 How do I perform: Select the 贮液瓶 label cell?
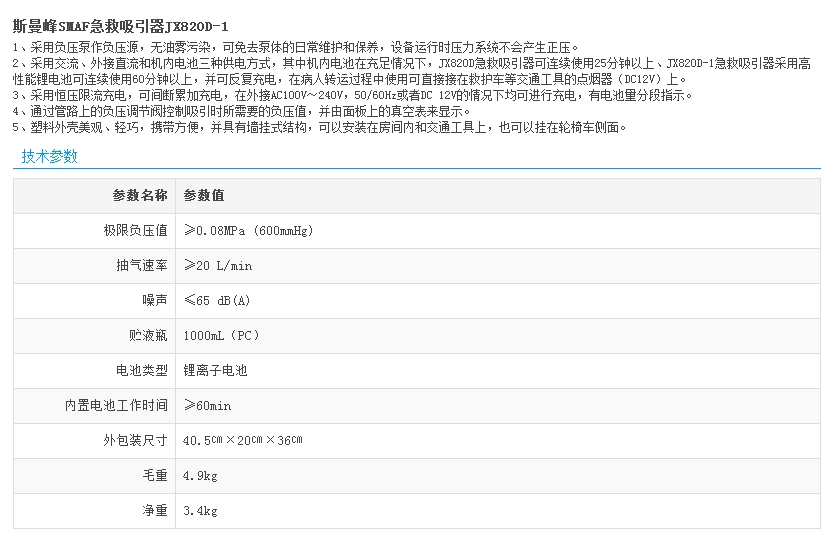[x=148, y=335]
